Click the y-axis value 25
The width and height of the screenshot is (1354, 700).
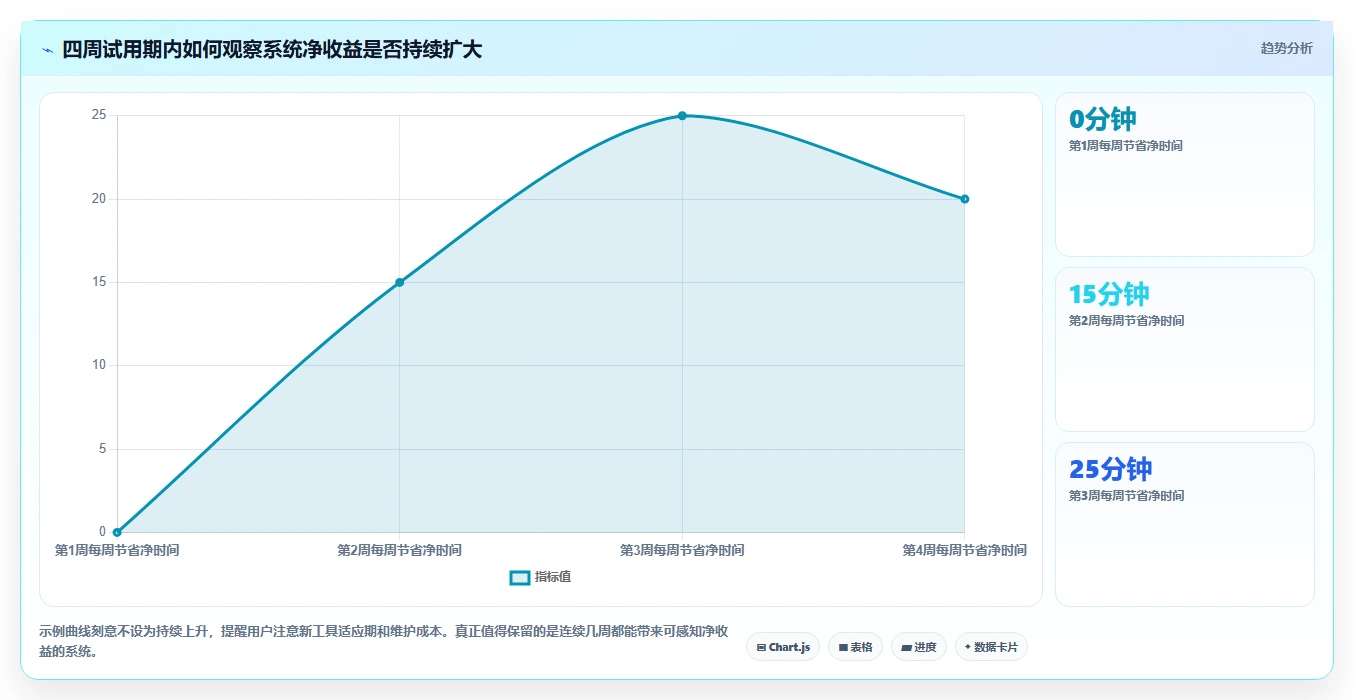(x=99, y=115)
